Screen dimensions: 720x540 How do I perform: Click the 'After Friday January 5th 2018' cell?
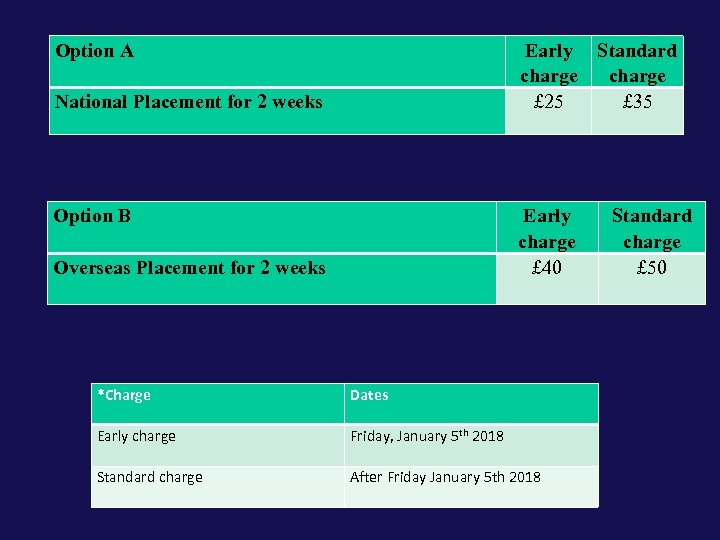point(445,478)
